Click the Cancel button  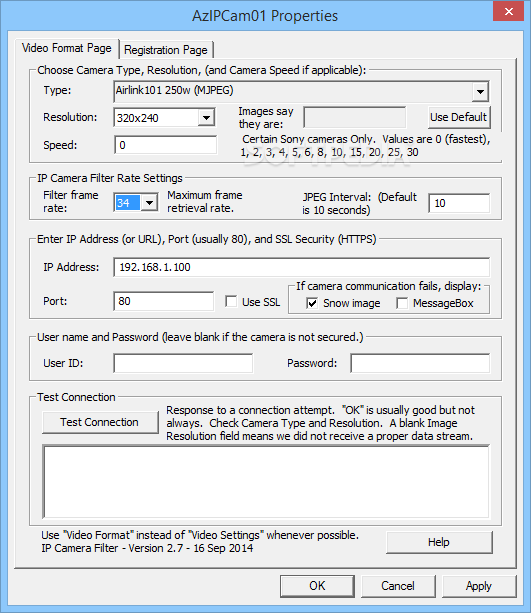click(x=398, y=586)
